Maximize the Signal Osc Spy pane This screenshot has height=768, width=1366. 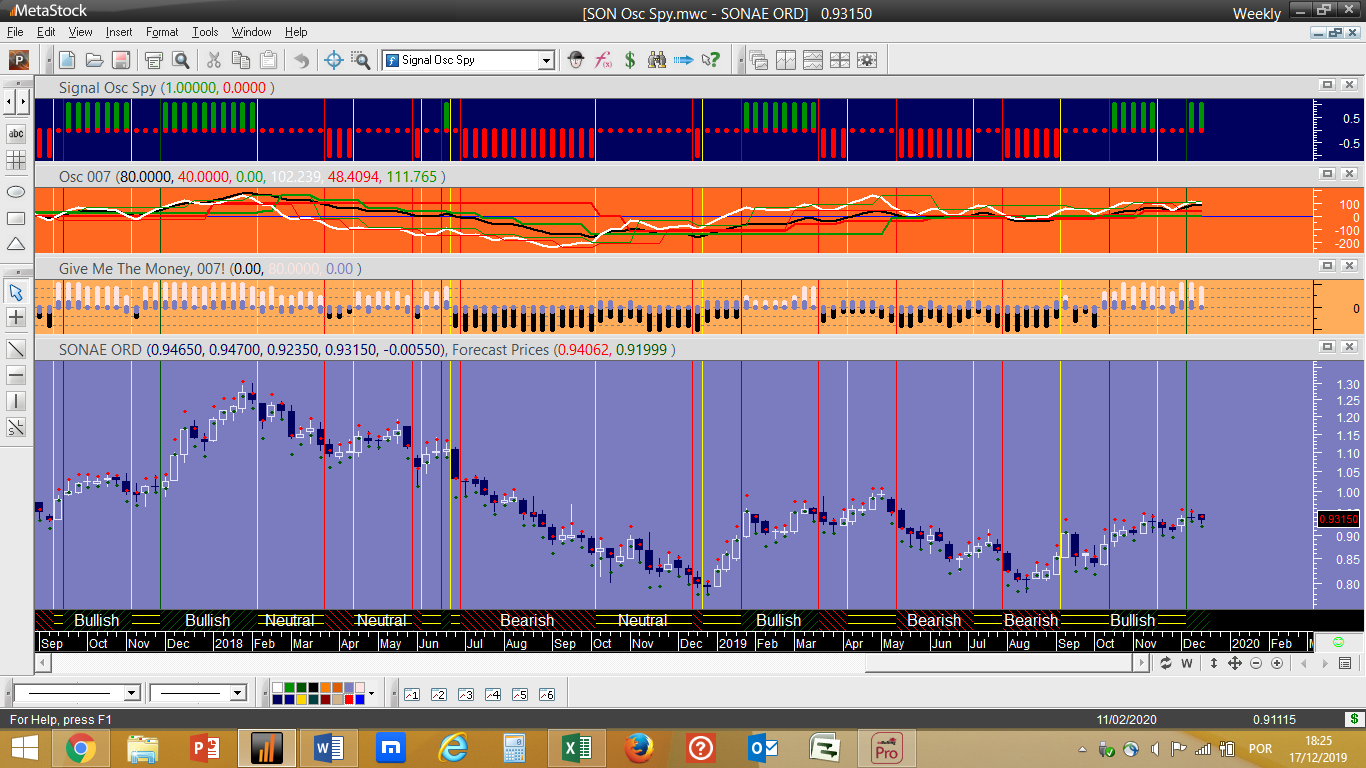1328,86
